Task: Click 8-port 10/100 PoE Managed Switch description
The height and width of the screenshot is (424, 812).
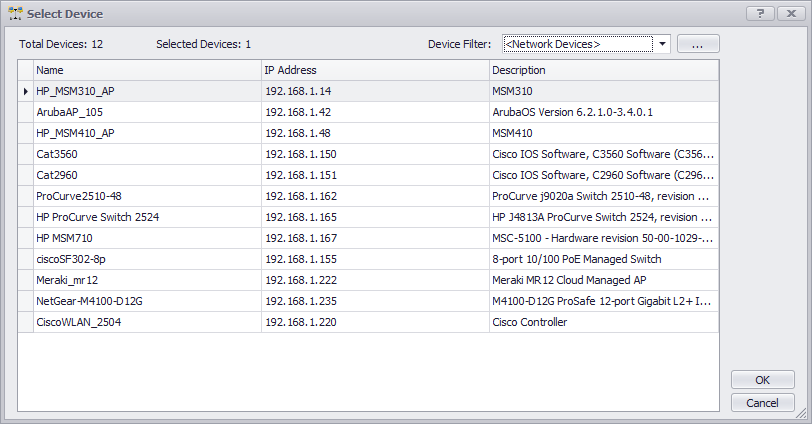Action: pos(604,259)
